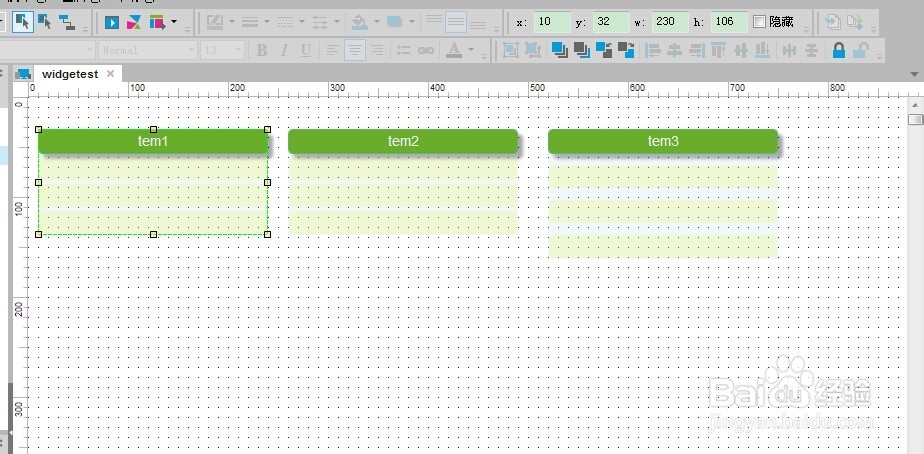Toggle bulleted list
The image size is (924, 454).
[404, 51]
